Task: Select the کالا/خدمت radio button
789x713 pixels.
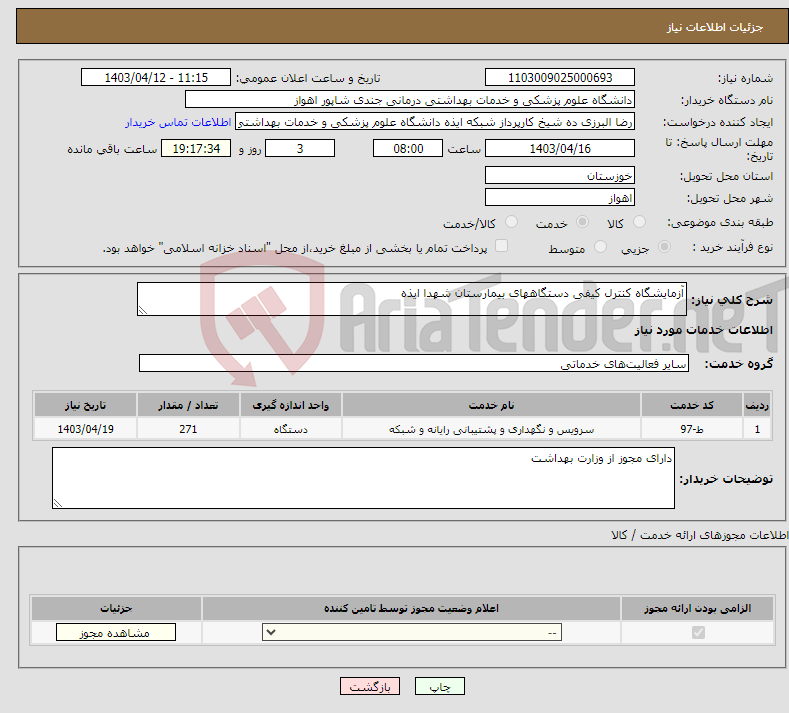Action: coord(511,222)
